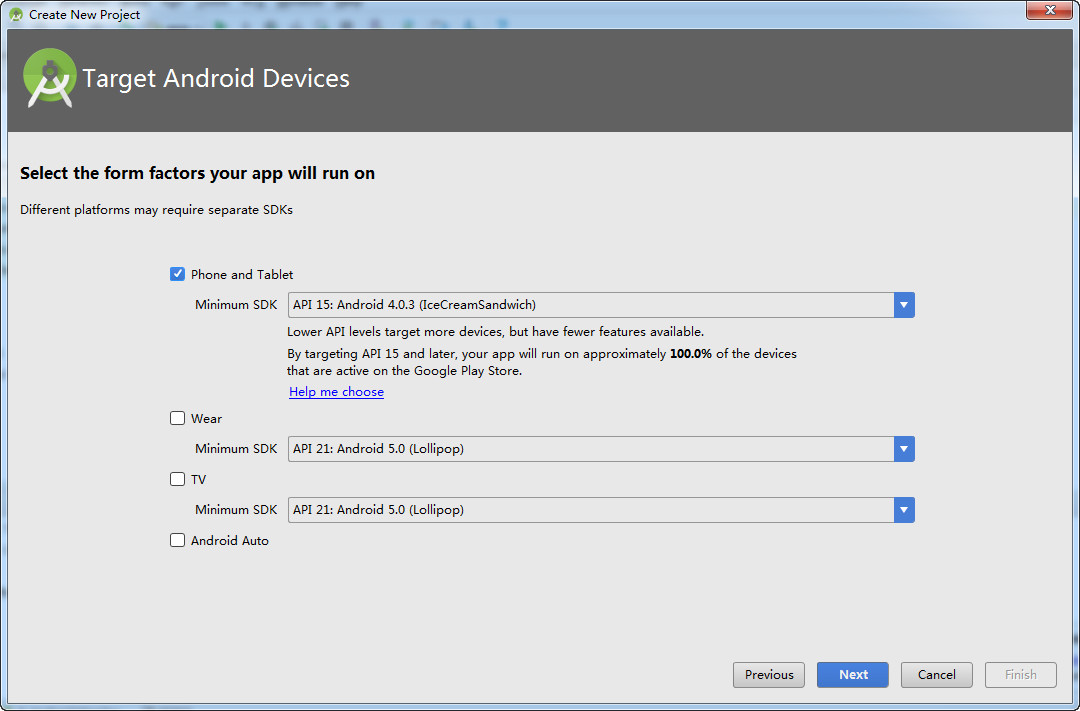Click the Create New Project window title
Screen dimensions: 1080x711
[84, 14]
